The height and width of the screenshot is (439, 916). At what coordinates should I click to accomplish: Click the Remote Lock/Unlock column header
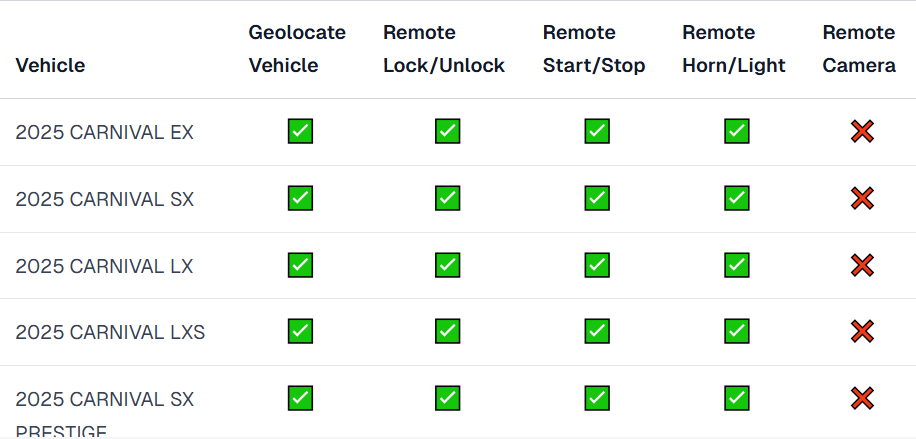tap(444, 49)
